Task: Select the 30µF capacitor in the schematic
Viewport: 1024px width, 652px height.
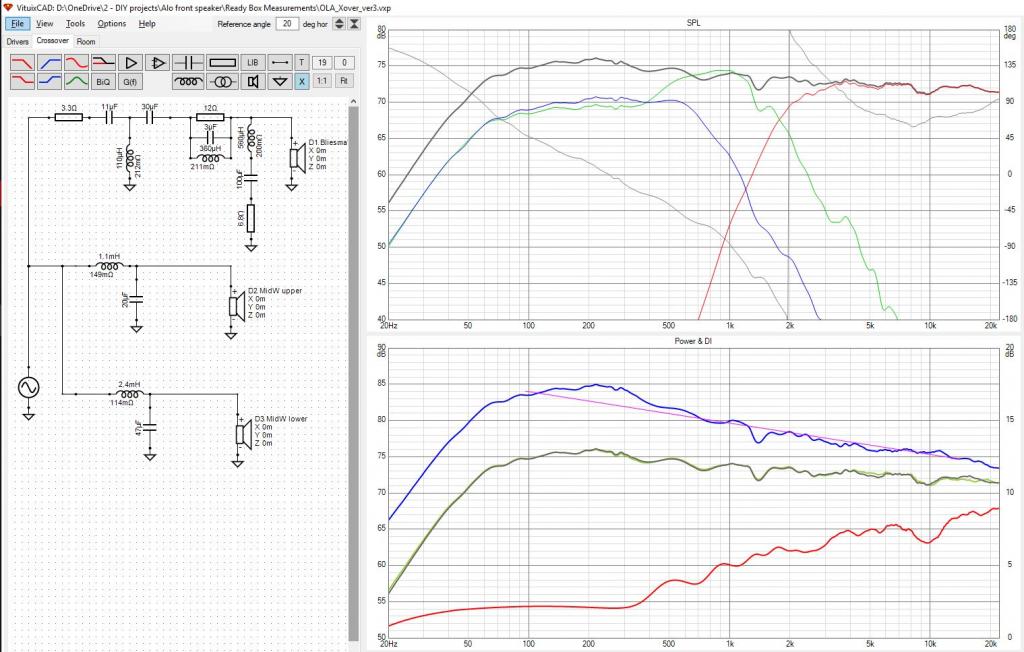Action: click(x=150, y=118)
